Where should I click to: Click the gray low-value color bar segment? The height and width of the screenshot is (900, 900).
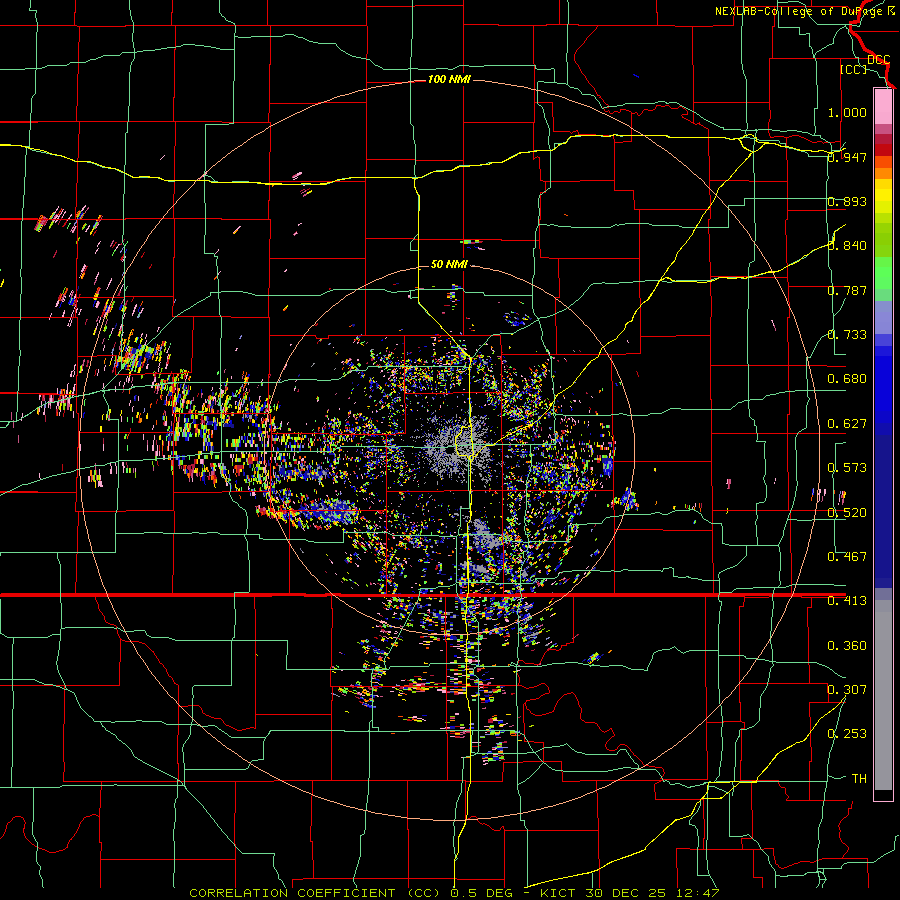coord(883,695)
